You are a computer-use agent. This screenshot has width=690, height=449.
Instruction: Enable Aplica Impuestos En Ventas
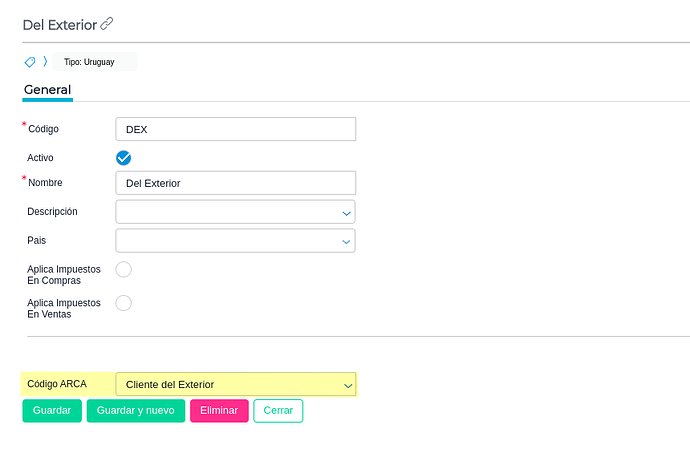pyautogui.click(x=123, y=303)
